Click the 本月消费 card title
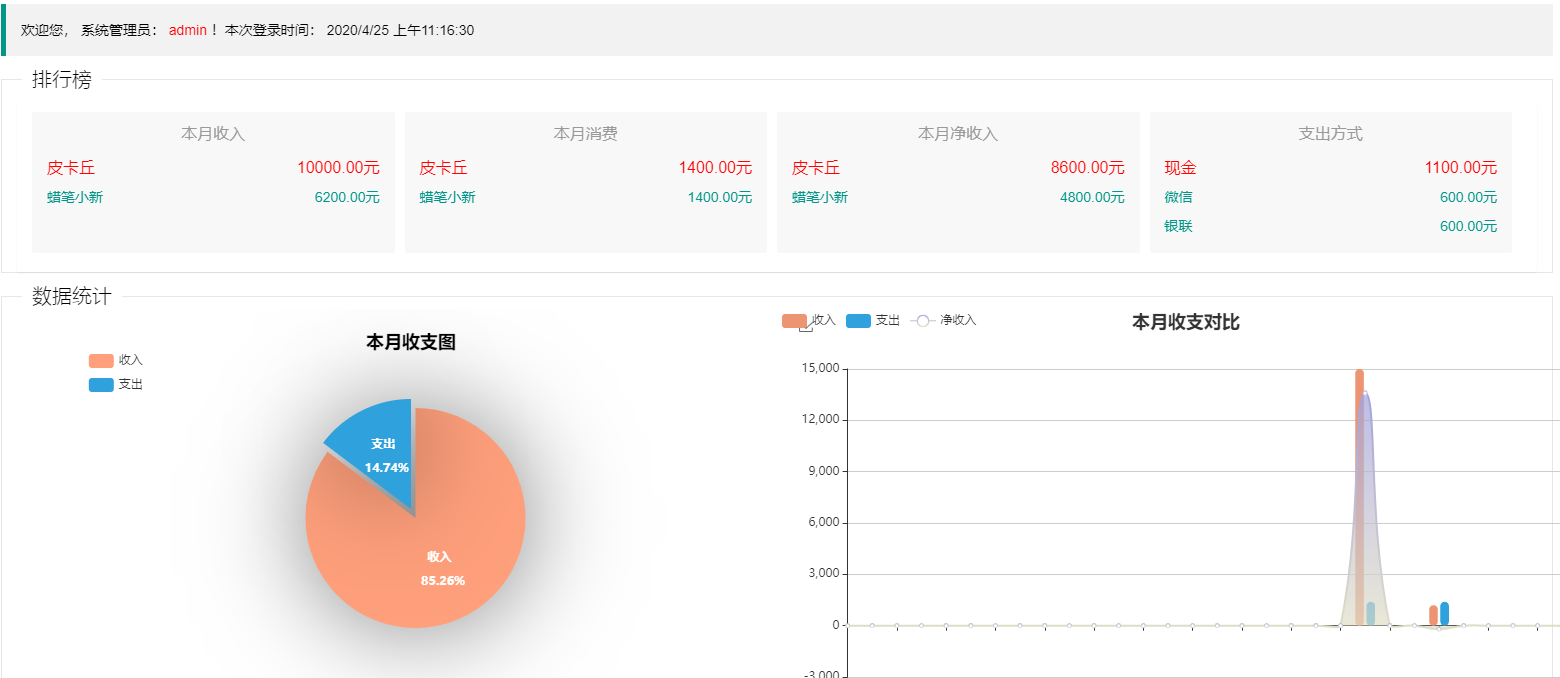1560x678 pixels. 586,134
